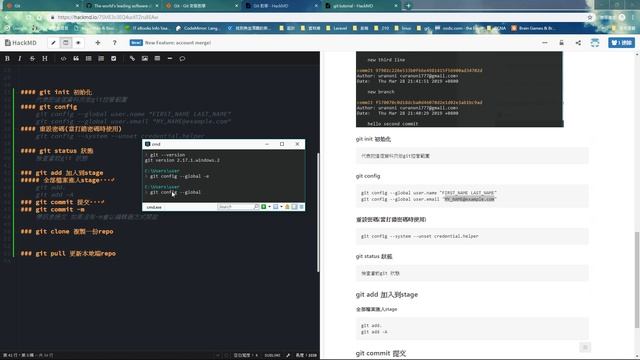Insert code block with the code icon
Screen dimensions: 640x360
click(x=63, y=59)
